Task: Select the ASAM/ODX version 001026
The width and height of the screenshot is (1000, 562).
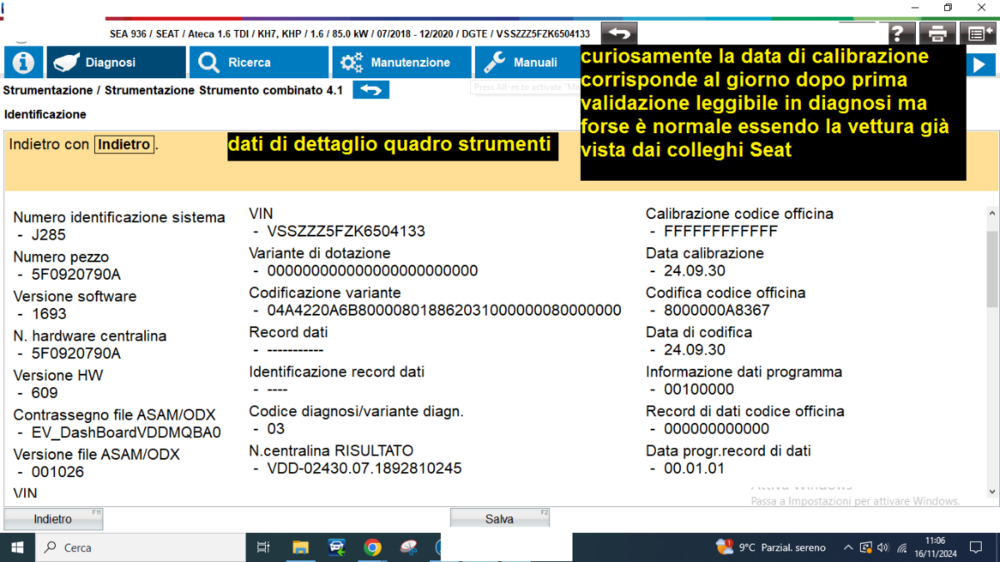Action: pos(57,472)
